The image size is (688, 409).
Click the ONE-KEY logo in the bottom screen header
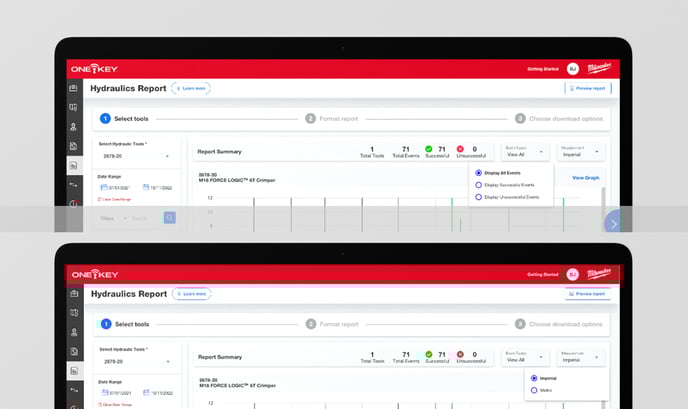(95, 275)
